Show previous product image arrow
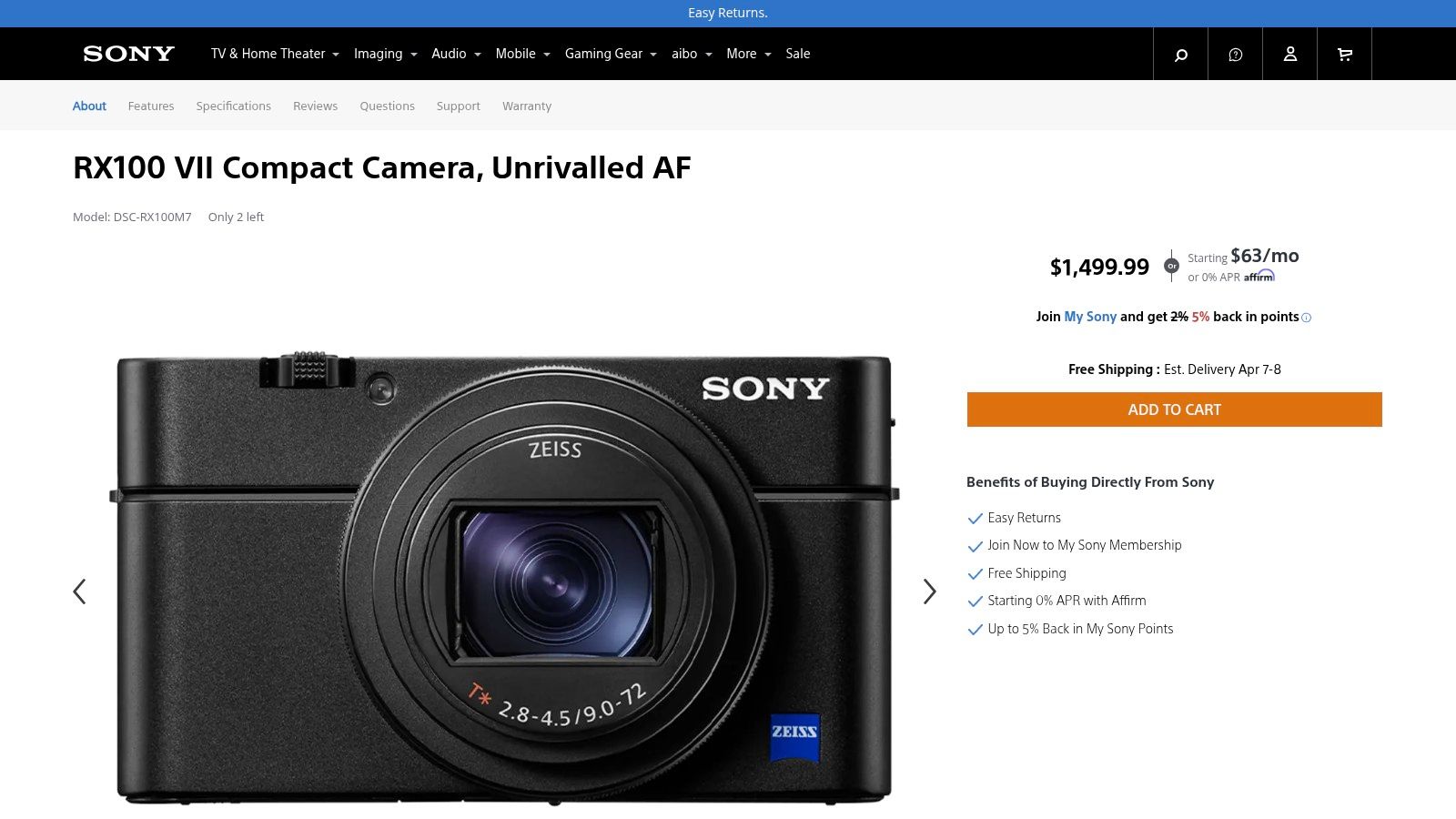 click(79, 591)
